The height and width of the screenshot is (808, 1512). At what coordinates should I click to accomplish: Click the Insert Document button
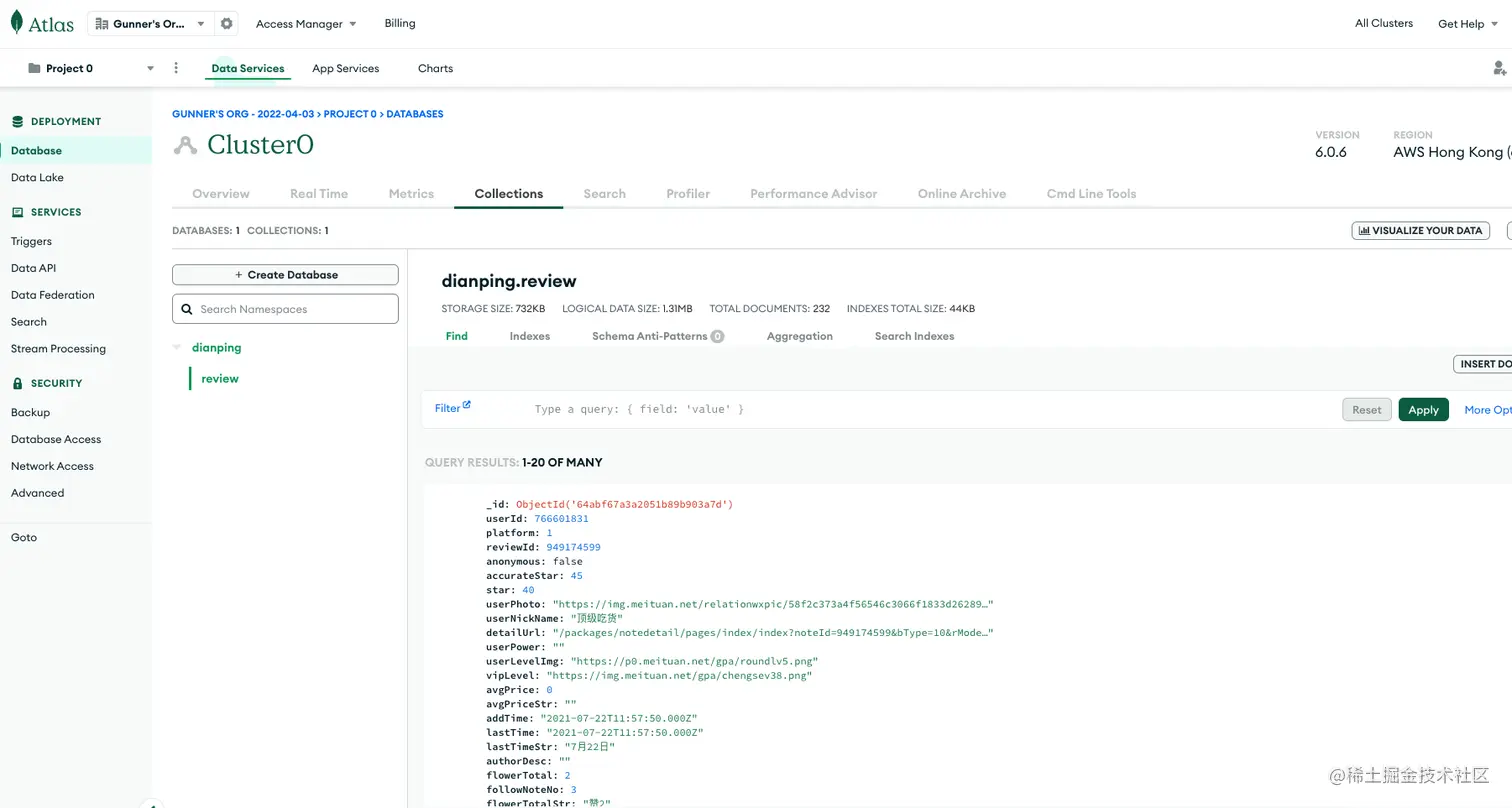tap(1483, 364)
